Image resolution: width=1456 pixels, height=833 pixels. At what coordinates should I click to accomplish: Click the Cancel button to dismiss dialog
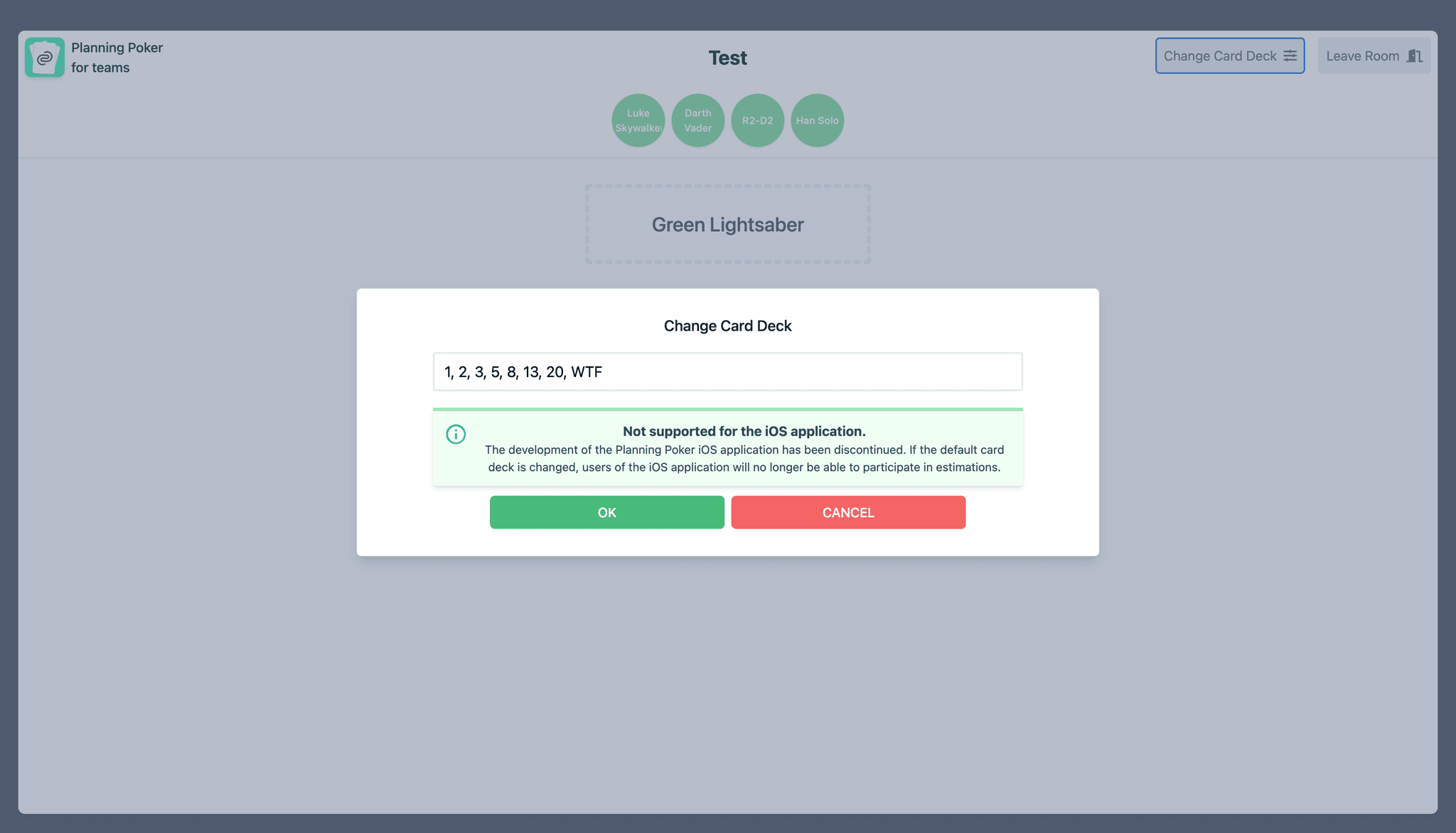click(x=848, y=512)
